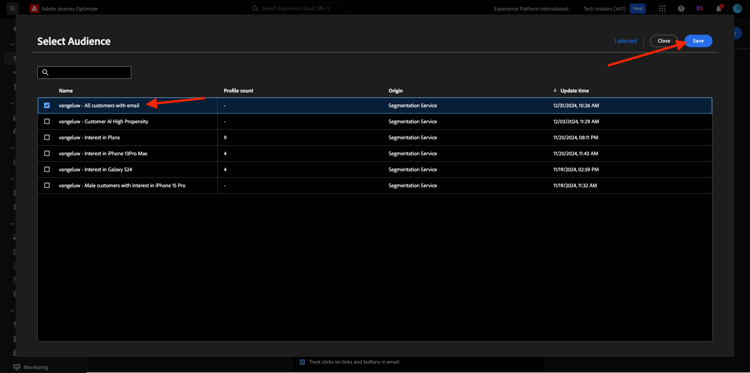Click the Origin column header
The image size is (750, 373).
395,90
